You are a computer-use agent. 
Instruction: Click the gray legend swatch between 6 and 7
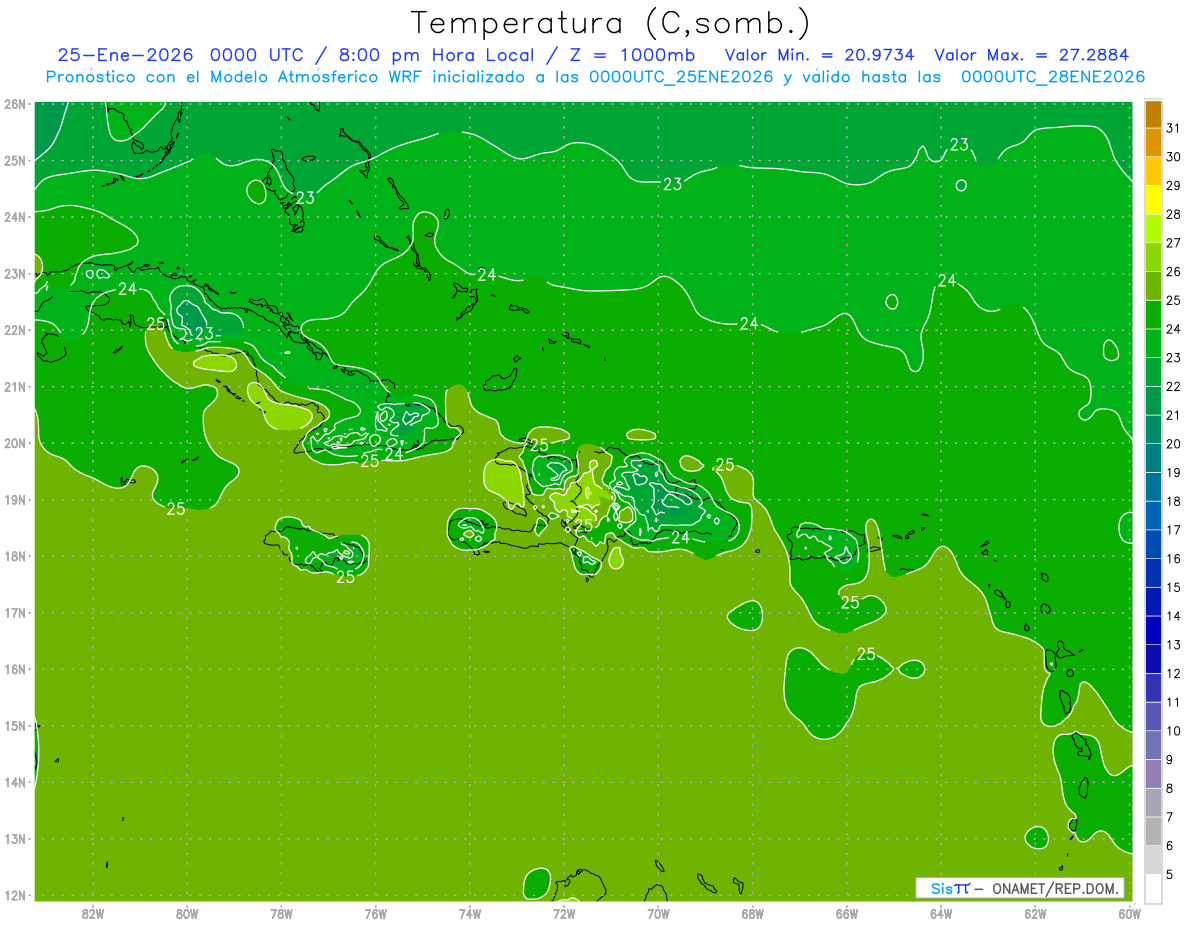coord(1153,831)
